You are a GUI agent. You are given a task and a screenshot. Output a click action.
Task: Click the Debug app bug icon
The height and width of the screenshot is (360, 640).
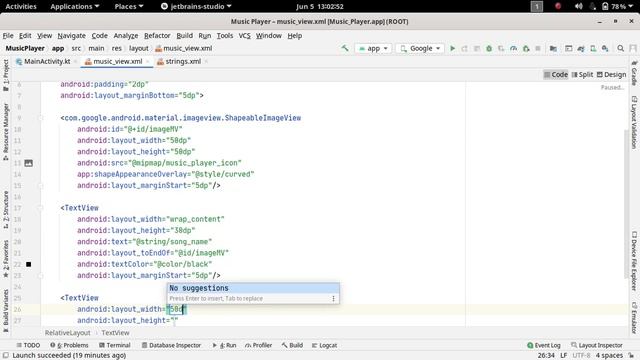[489, 48]
